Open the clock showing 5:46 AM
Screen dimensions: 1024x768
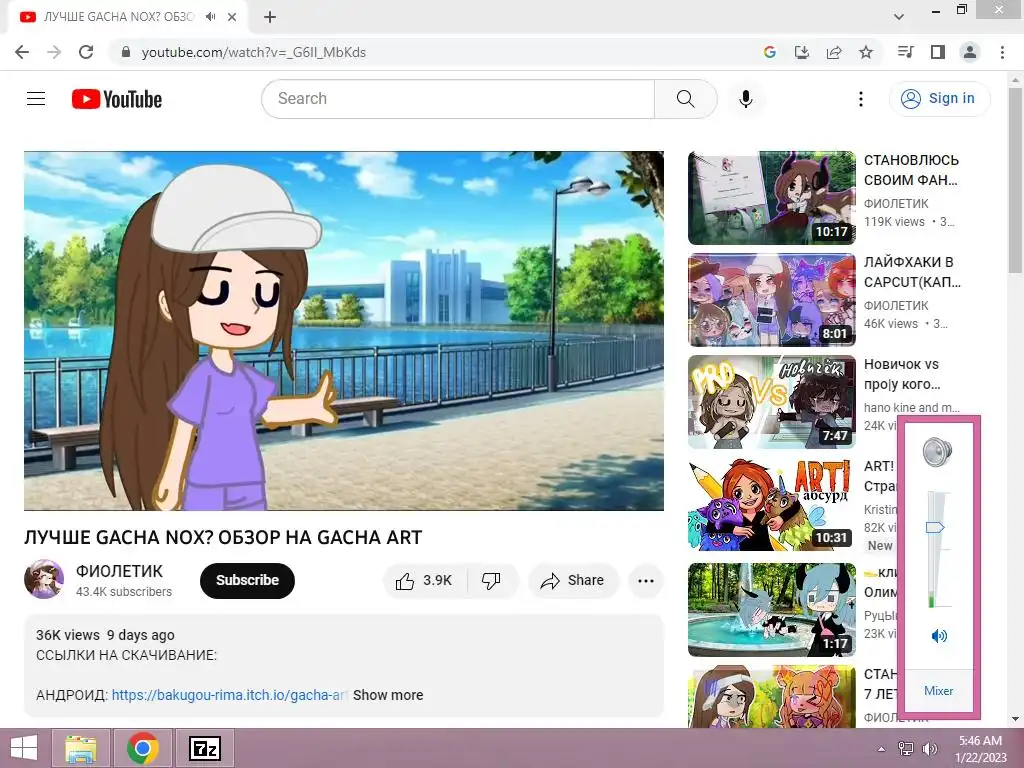click(x=980, y=749)
